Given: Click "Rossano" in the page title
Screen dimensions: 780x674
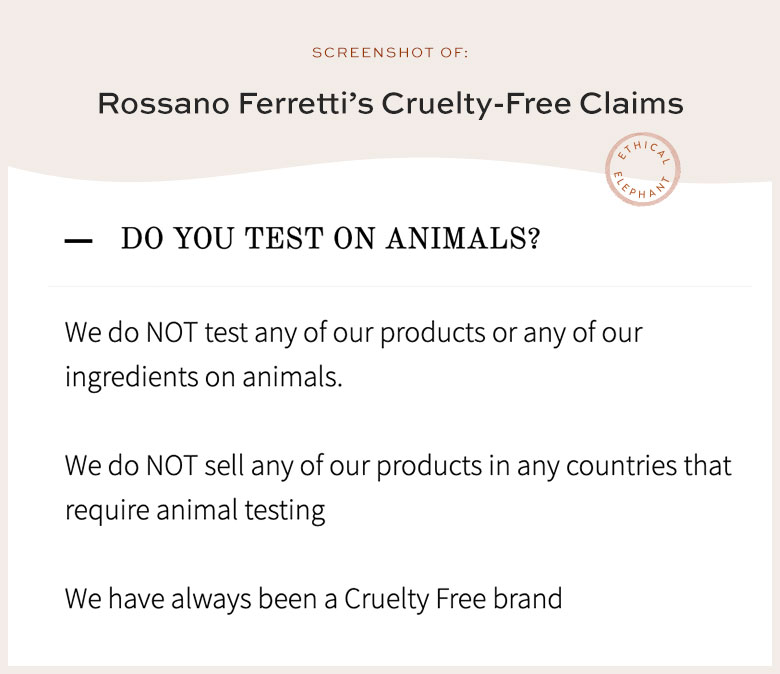Looking at the screenshot, I should (164, 103).
